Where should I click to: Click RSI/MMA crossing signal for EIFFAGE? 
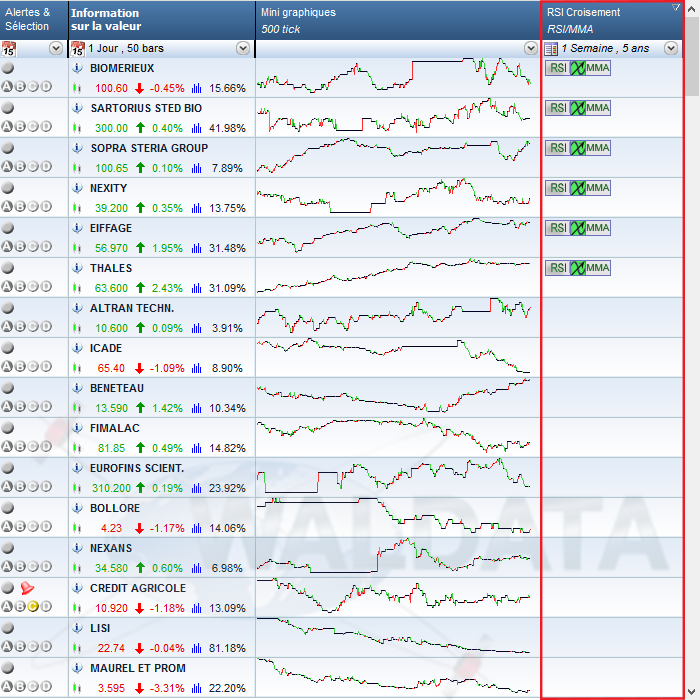pos(578,228)
